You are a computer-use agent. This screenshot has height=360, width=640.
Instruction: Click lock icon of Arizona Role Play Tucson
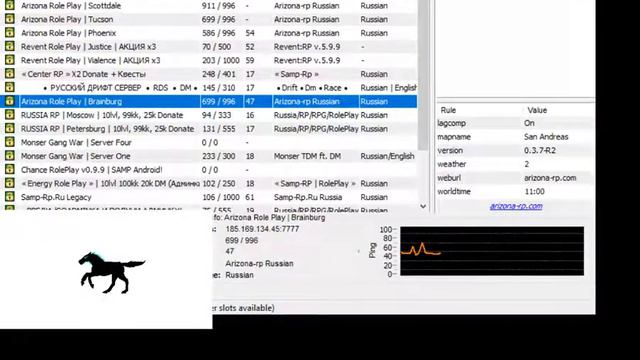[x=9, y=19]
